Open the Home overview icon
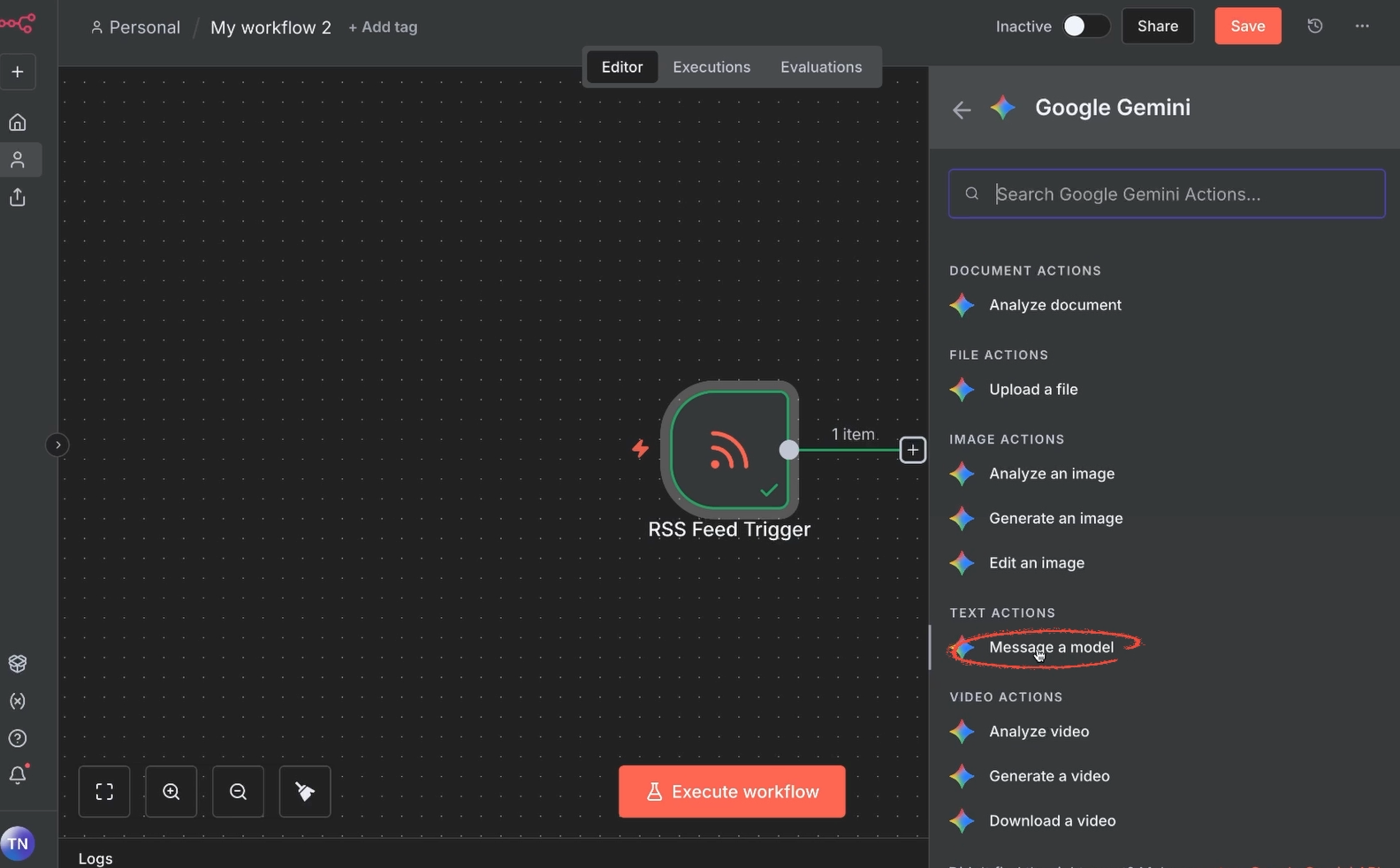The width and height of the screenshot is (1400, 868). pos(18,122)
